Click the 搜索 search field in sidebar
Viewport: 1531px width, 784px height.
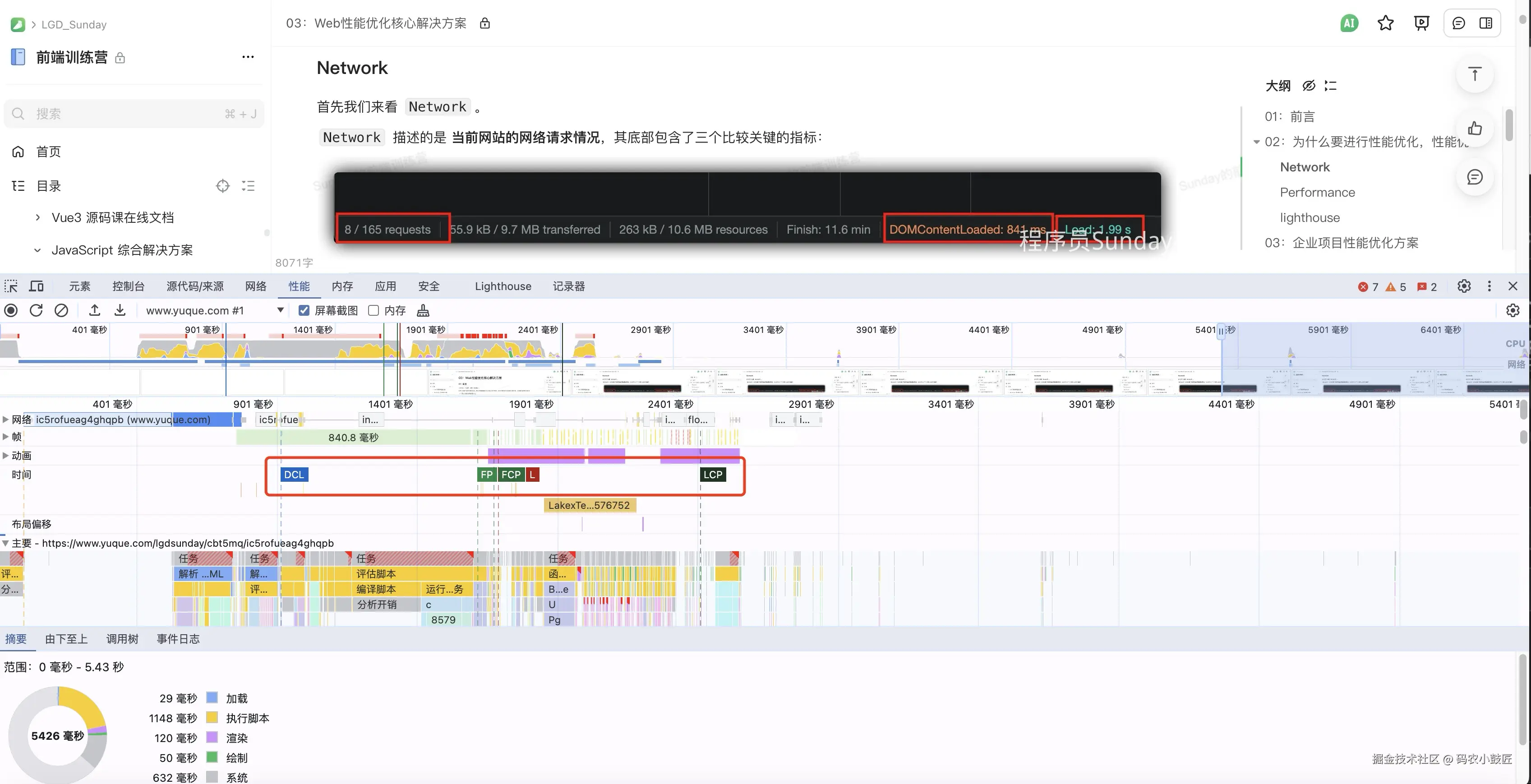coord(134,114)
